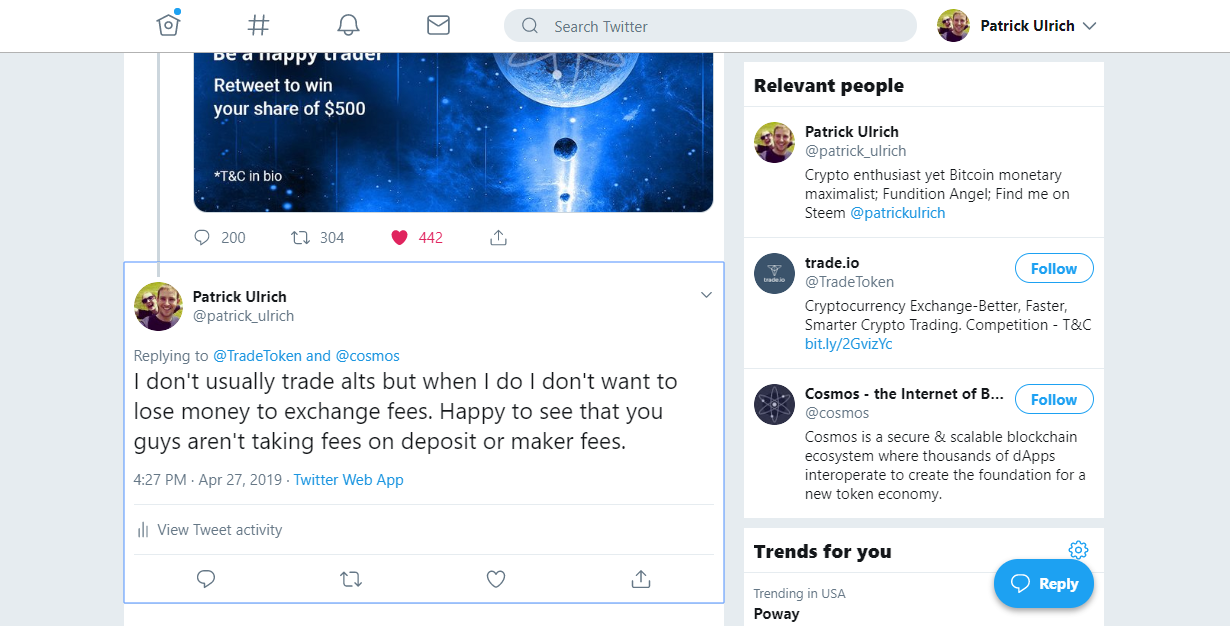Follow the Cosmos account
The width and height of the screenshot is (1230, 626).
(1054, 400)
